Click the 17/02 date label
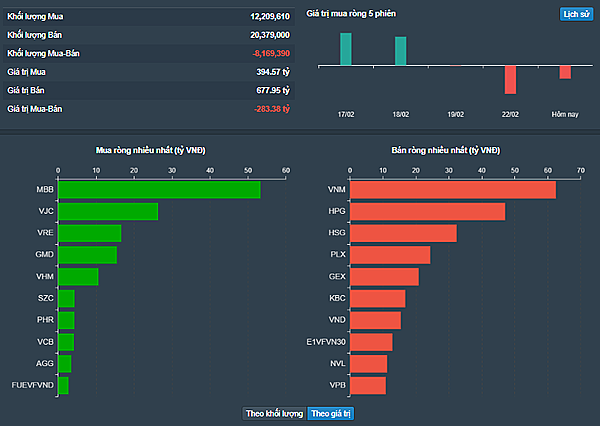Image resolution: width=600 pixels, height=426 pixels. pyautogui.click(x=346, y=114)
